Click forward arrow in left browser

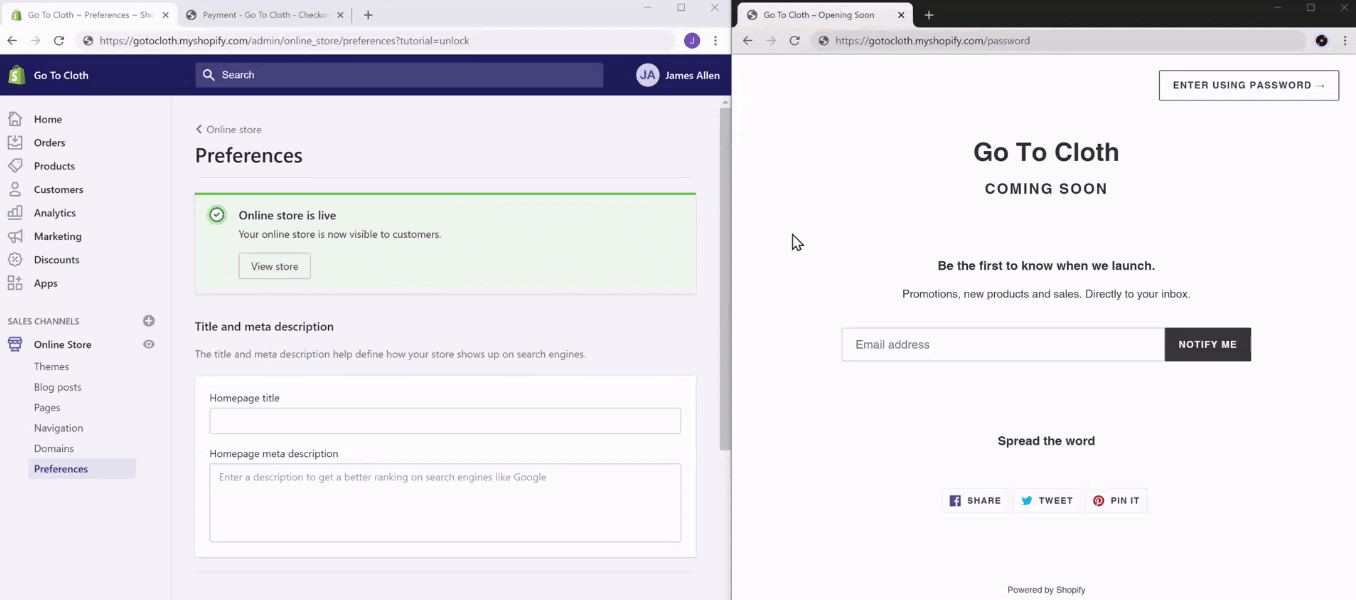click(35, 41)
